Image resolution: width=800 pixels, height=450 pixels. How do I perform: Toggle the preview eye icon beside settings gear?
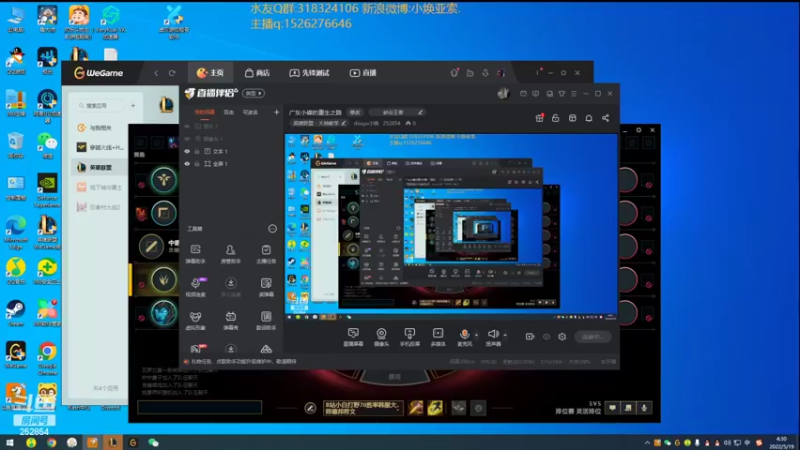(x=546, y=337)
